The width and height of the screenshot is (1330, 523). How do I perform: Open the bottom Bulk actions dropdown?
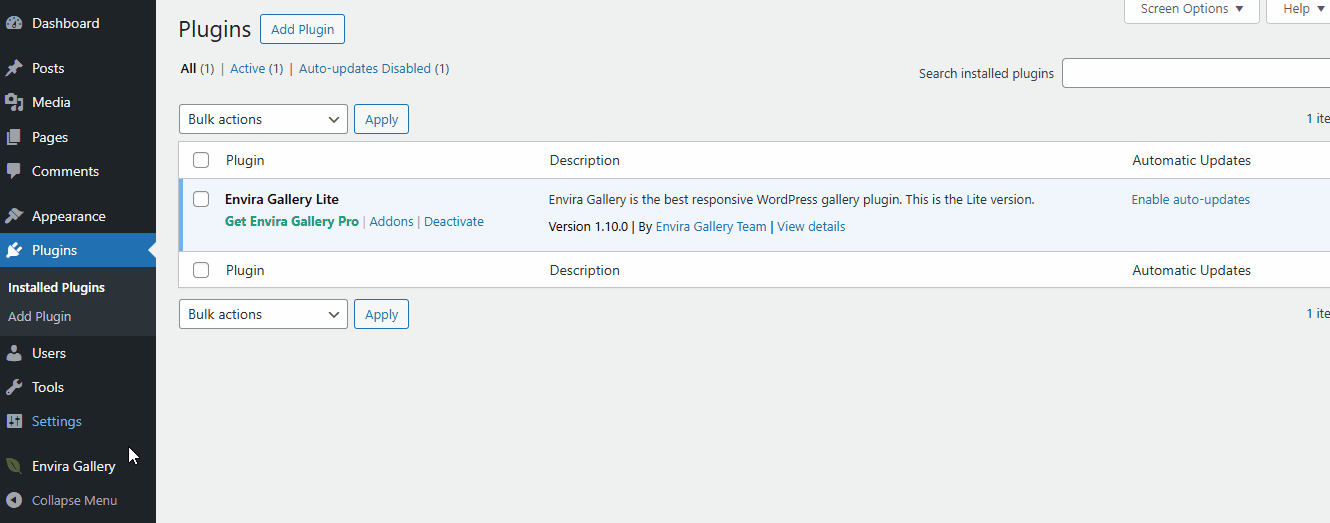click(x=263, y=314)
